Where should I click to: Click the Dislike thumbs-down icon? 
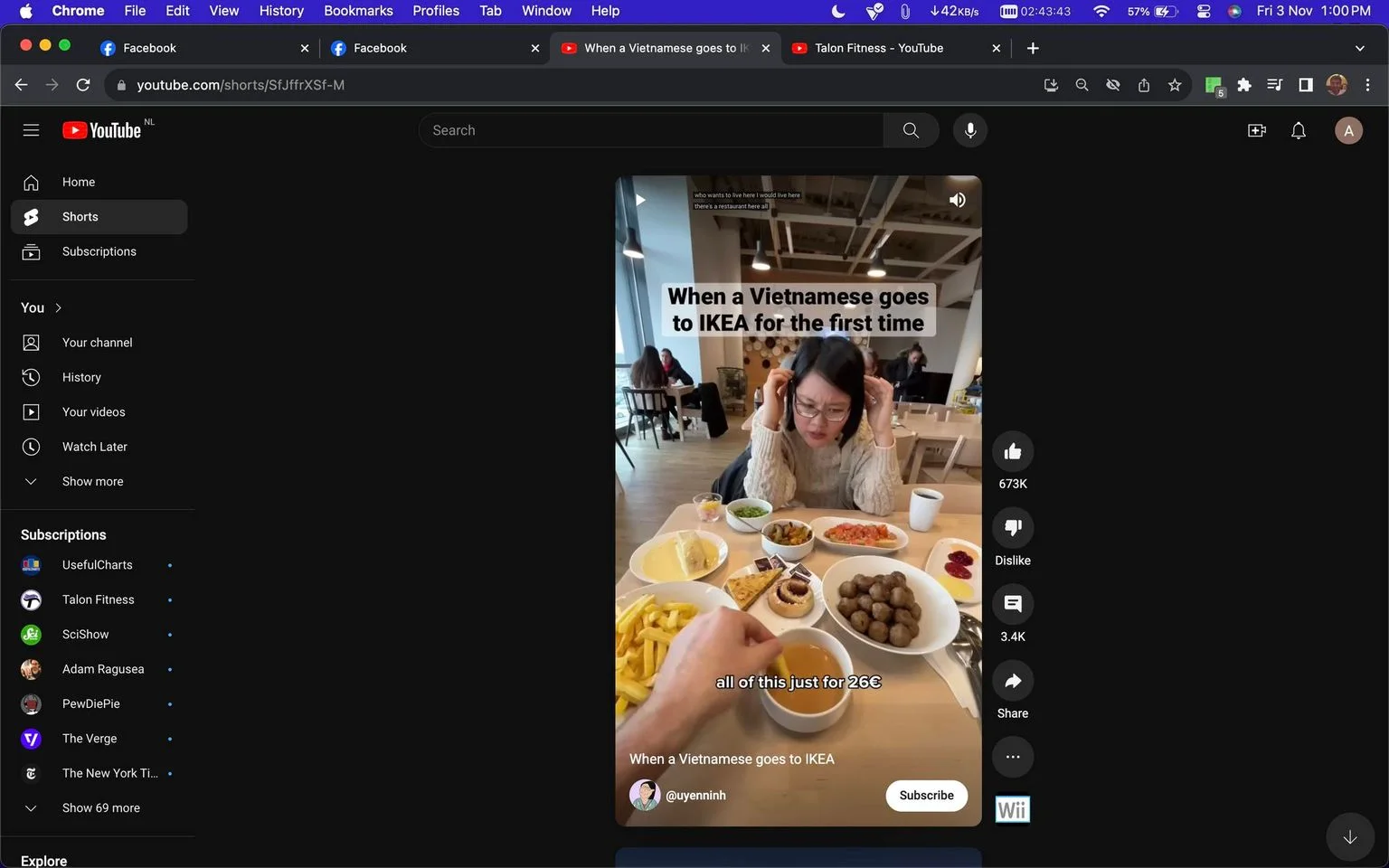(1013, 527)
